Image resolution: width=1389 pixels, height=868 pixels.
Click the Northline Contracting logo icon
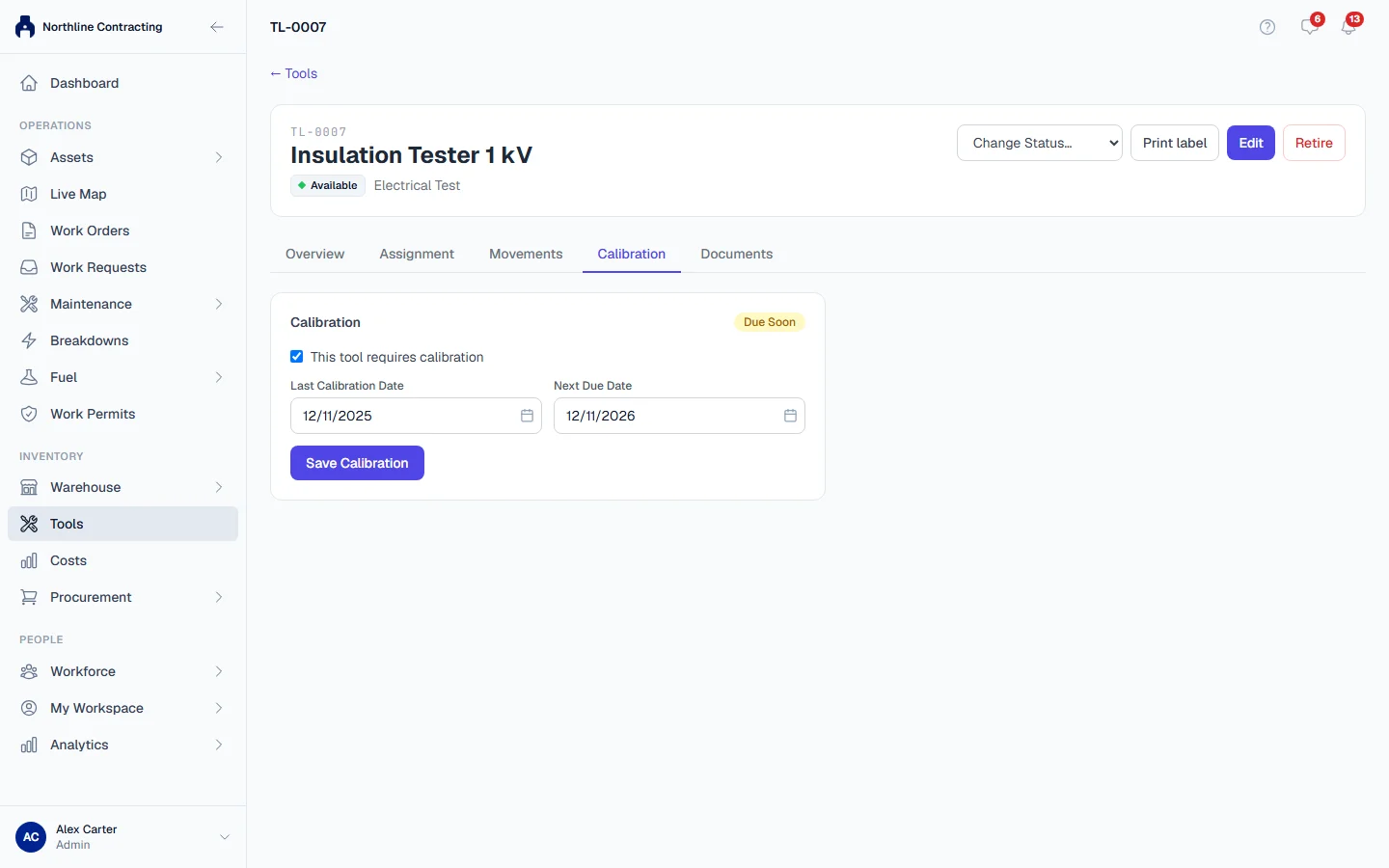pos(25,27)
